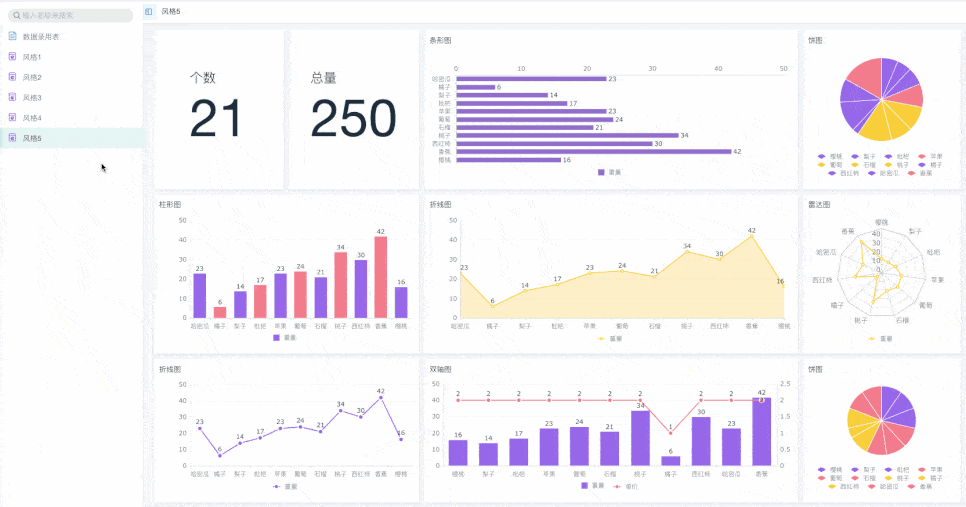
Task: Click the 6 low point on purple line chart
Action: 220,455
